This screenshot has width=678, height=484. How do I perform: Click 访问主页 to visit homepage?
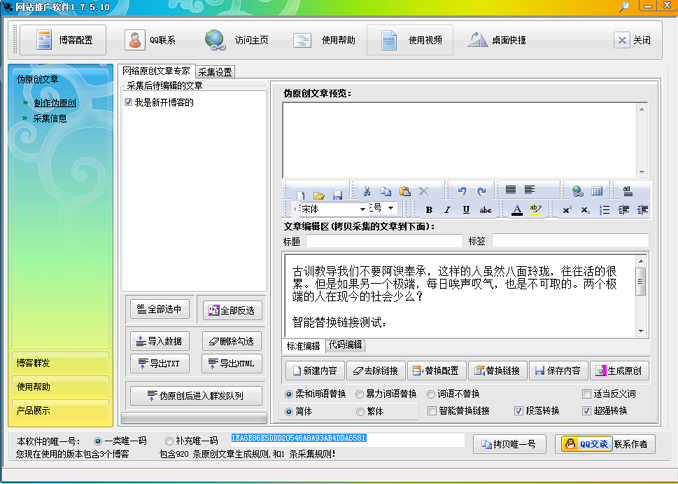pyautogui.click(x=237, y=40)
